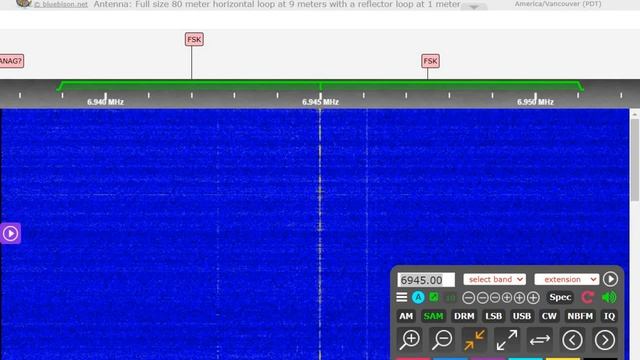Select DRM demodulation mode

464,316
